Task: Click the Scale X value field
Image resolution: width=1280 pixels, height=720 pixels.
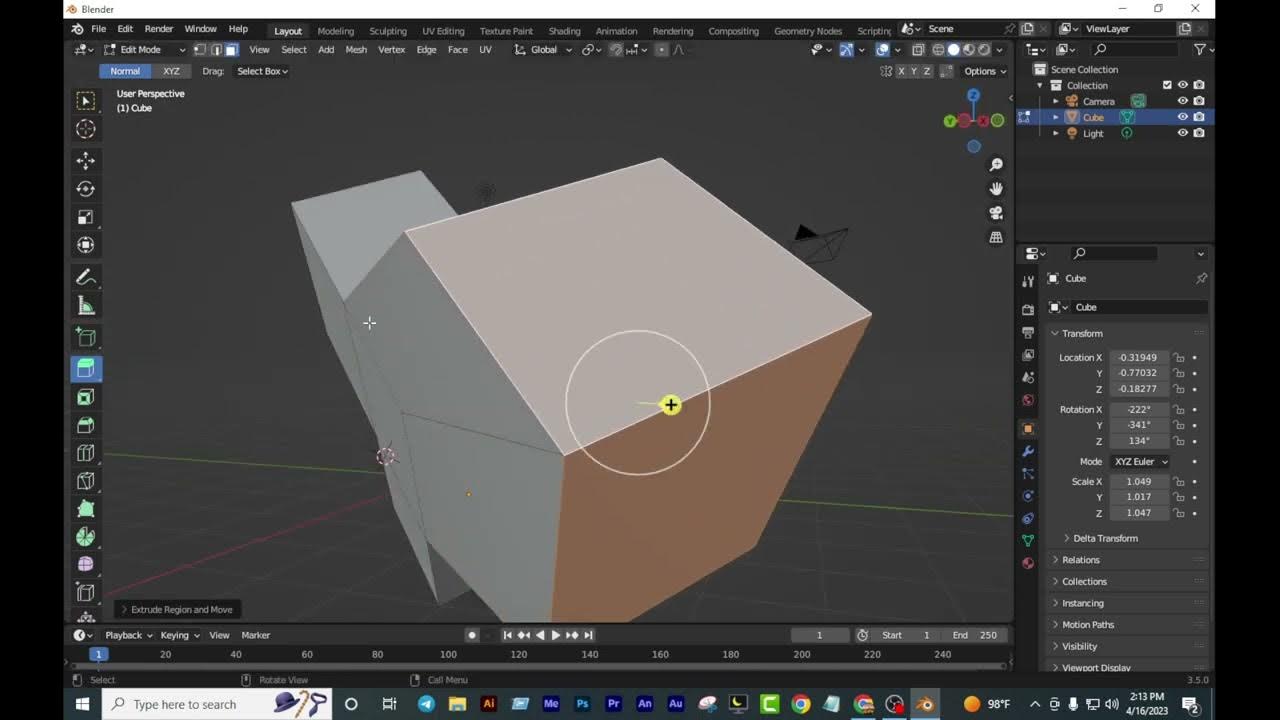Action: 1138,481
